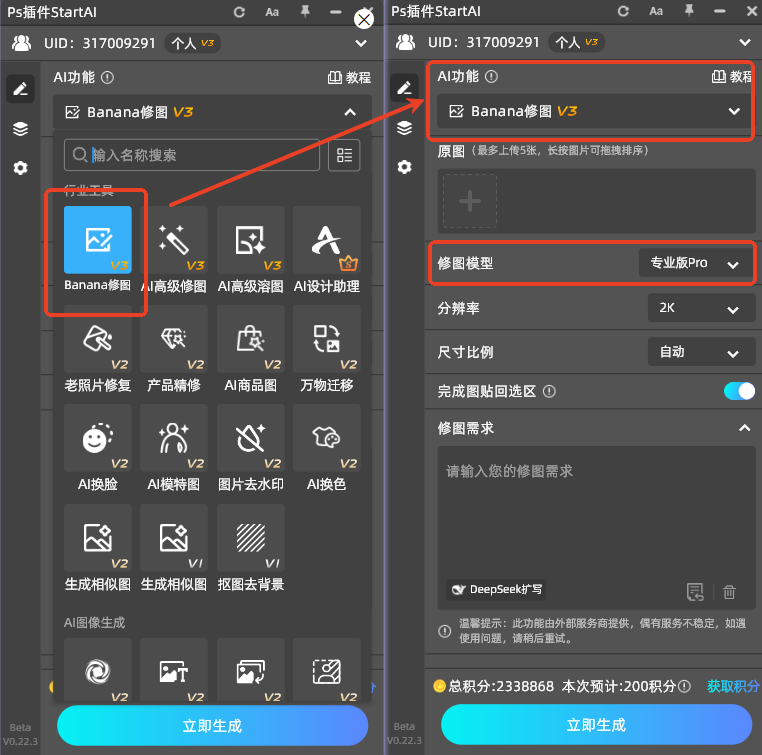The width and height of the screenshot is (762, 755).
Task: Open AI商品图 tool
Action: click(251, 339)
